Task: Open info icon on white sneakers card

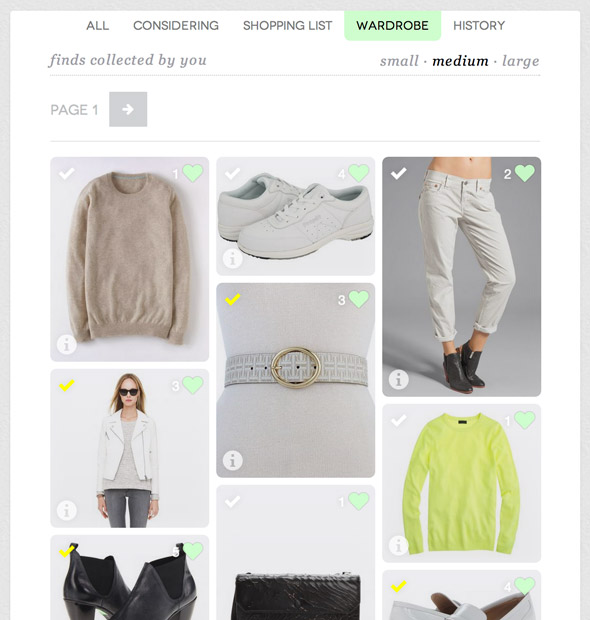Action: point(233,259)
